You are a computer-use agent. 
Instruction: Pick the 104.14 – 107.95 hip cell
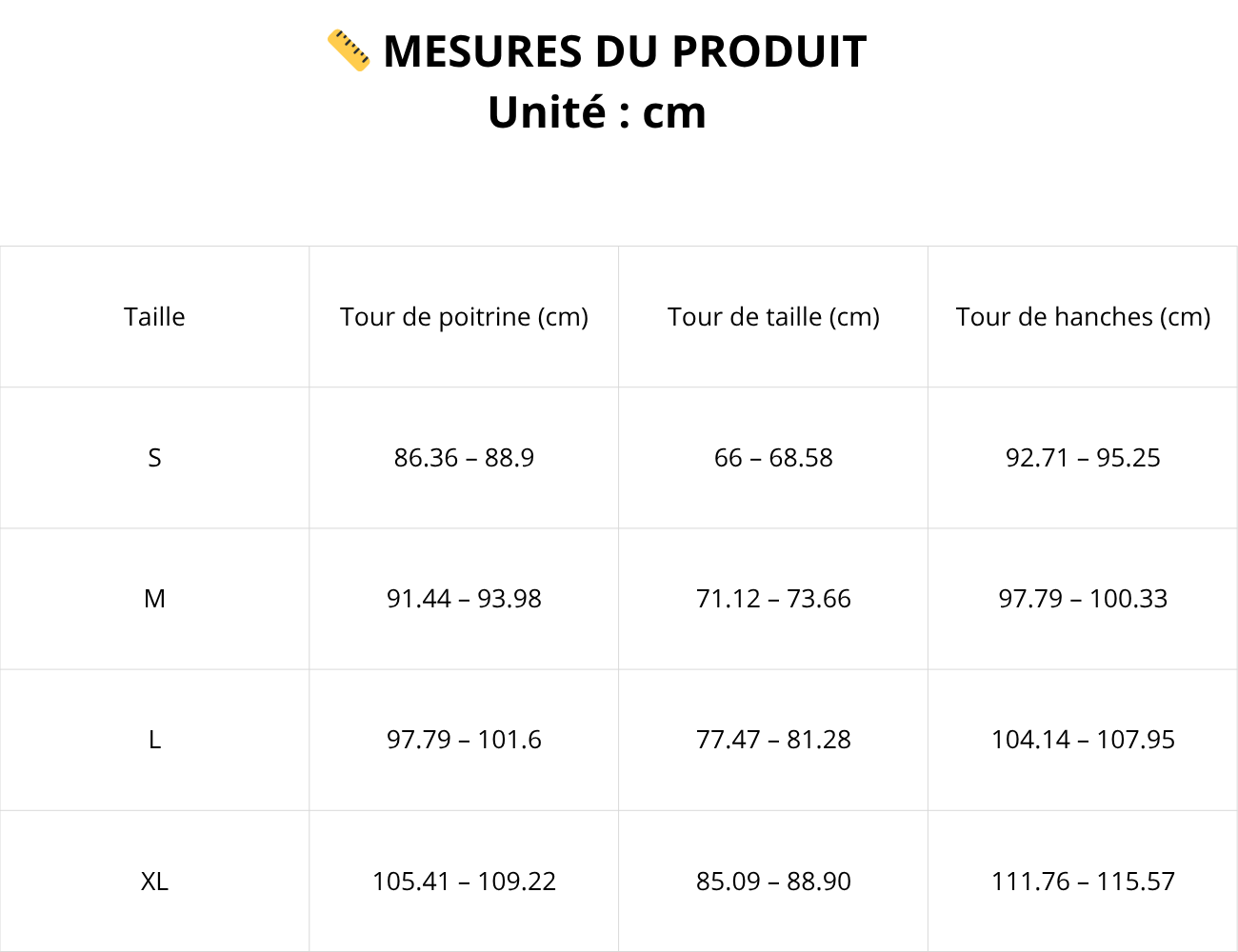(1083, 740)
